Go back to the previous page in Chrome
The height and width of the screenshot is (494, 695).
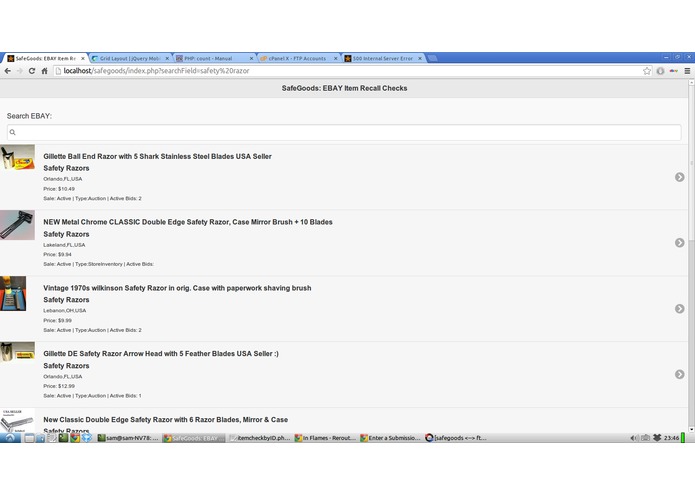(8, 71)
